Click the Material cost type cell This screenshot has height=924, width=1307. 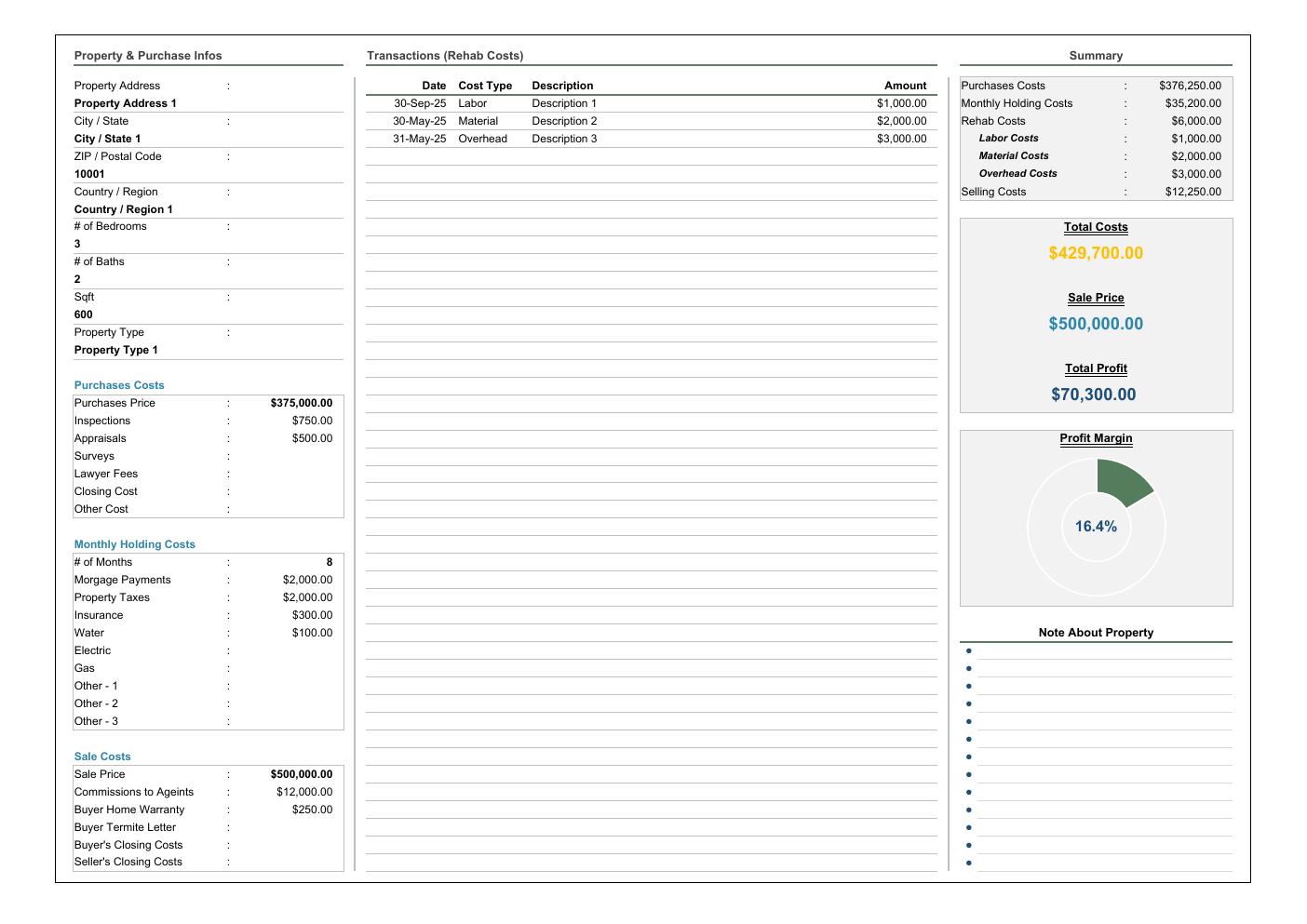478,121
